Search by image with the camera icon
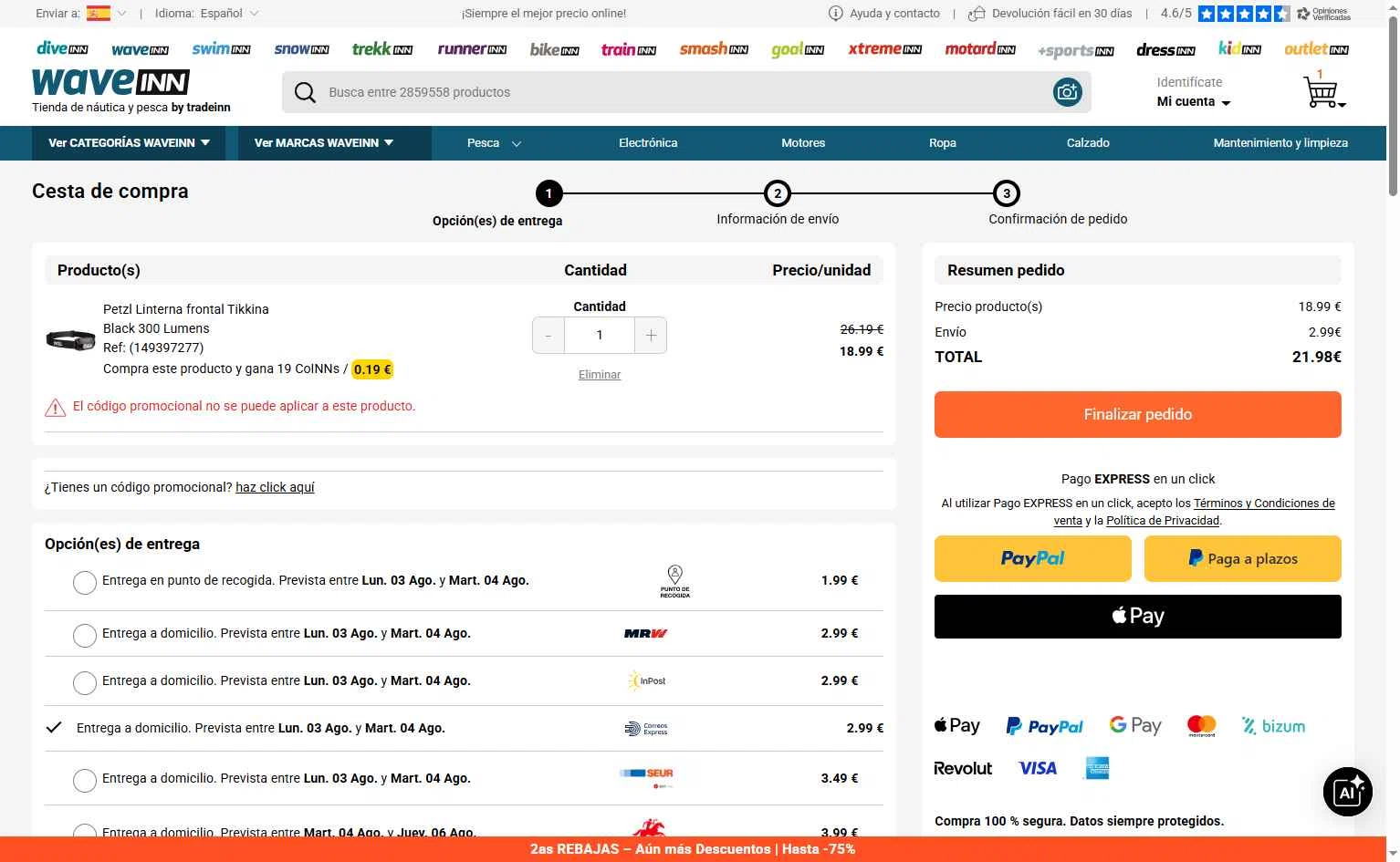Viewport: 1400px width, 862px height. tap(1067, 91)
